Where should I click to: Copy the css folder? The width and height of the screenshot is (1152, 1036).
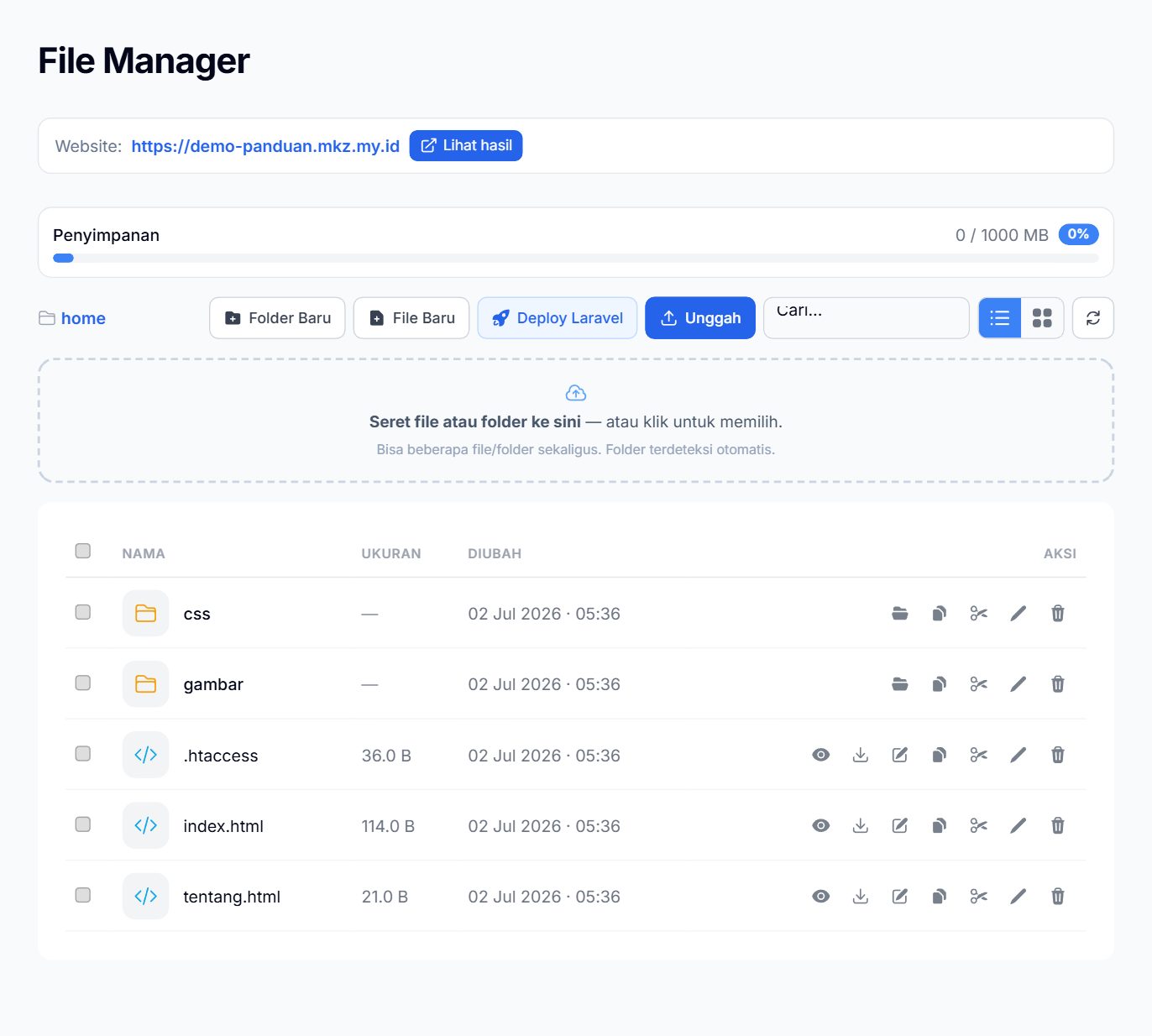coord(940,614)
